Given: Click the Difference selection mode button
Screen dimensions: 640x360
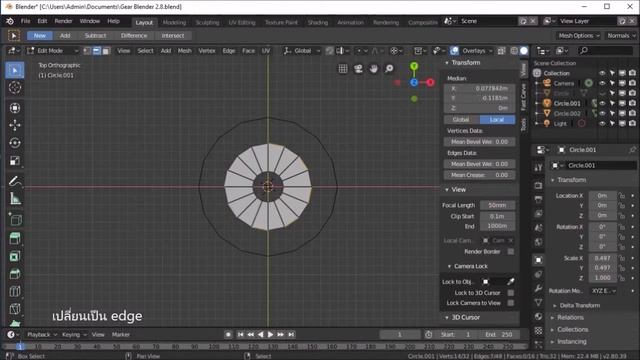Looking at the screenshot, I should pos(134,36).
